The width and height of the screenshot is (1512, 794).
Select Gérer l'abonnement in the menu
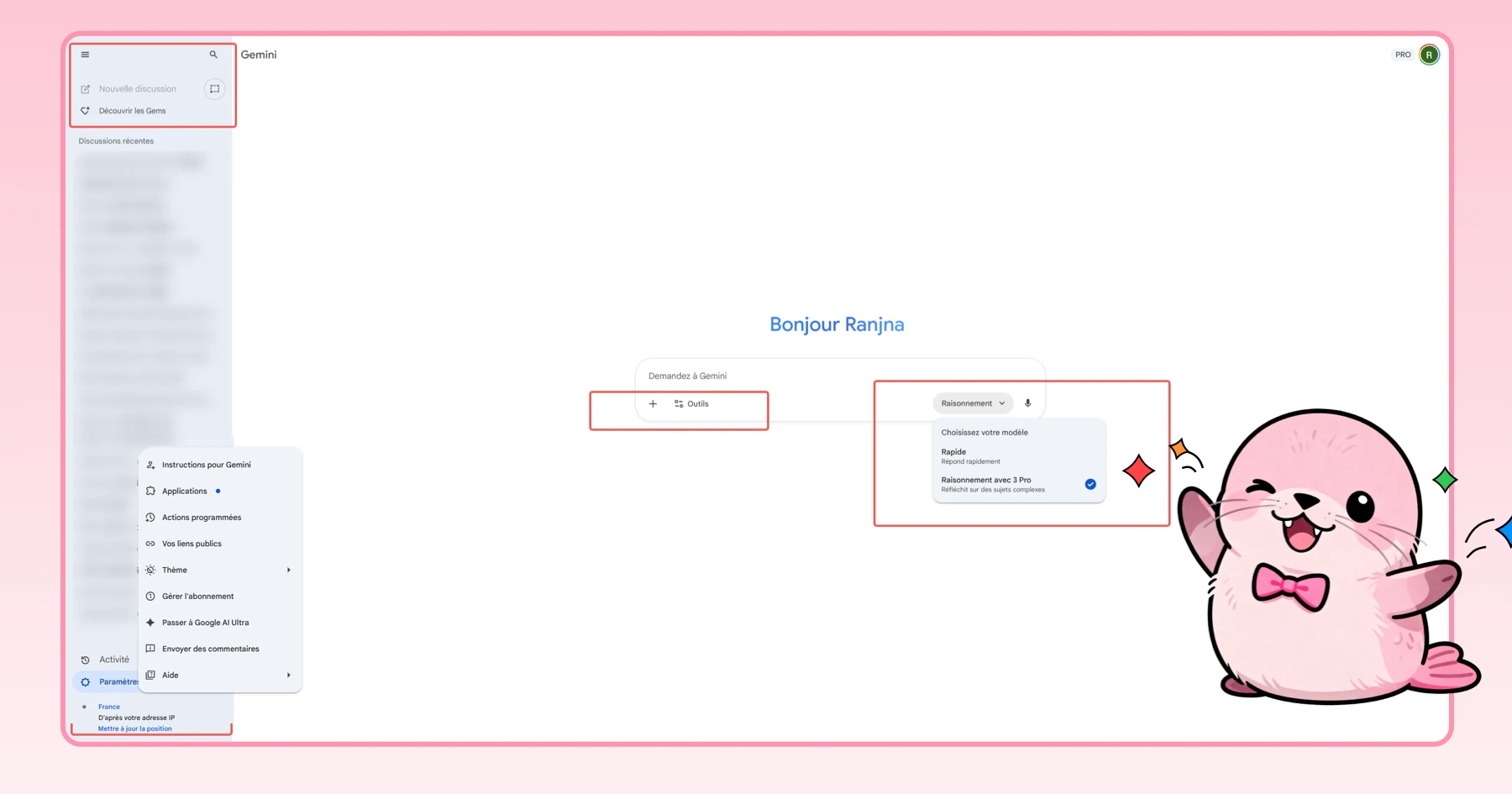197,596
